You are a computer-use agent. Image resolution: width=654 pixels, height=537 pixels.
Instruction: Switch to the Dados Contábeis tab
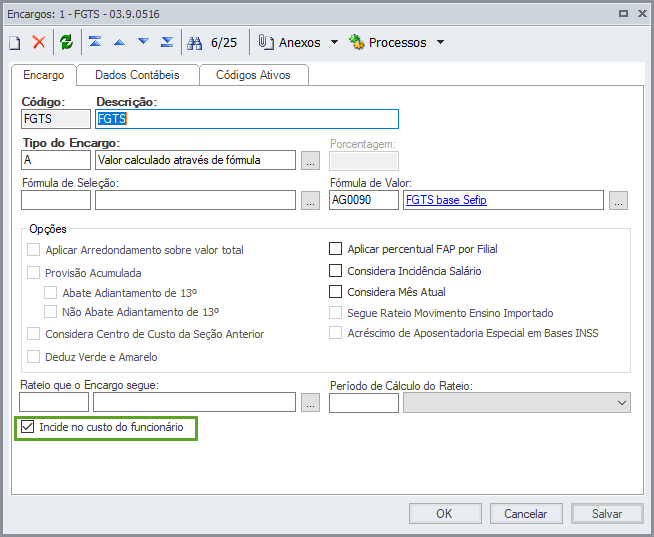pyautogui.click(x=137, y=75)
